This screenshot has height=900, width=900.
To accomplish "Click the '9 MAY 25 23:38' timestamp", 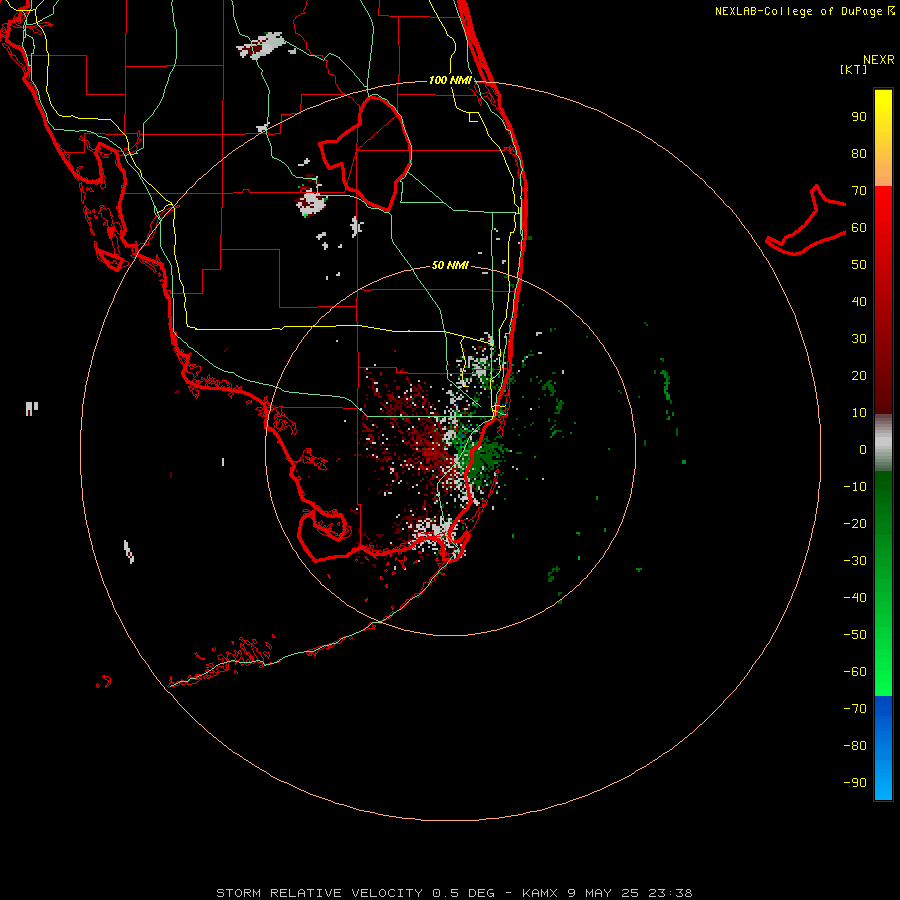I will (630, 893).
